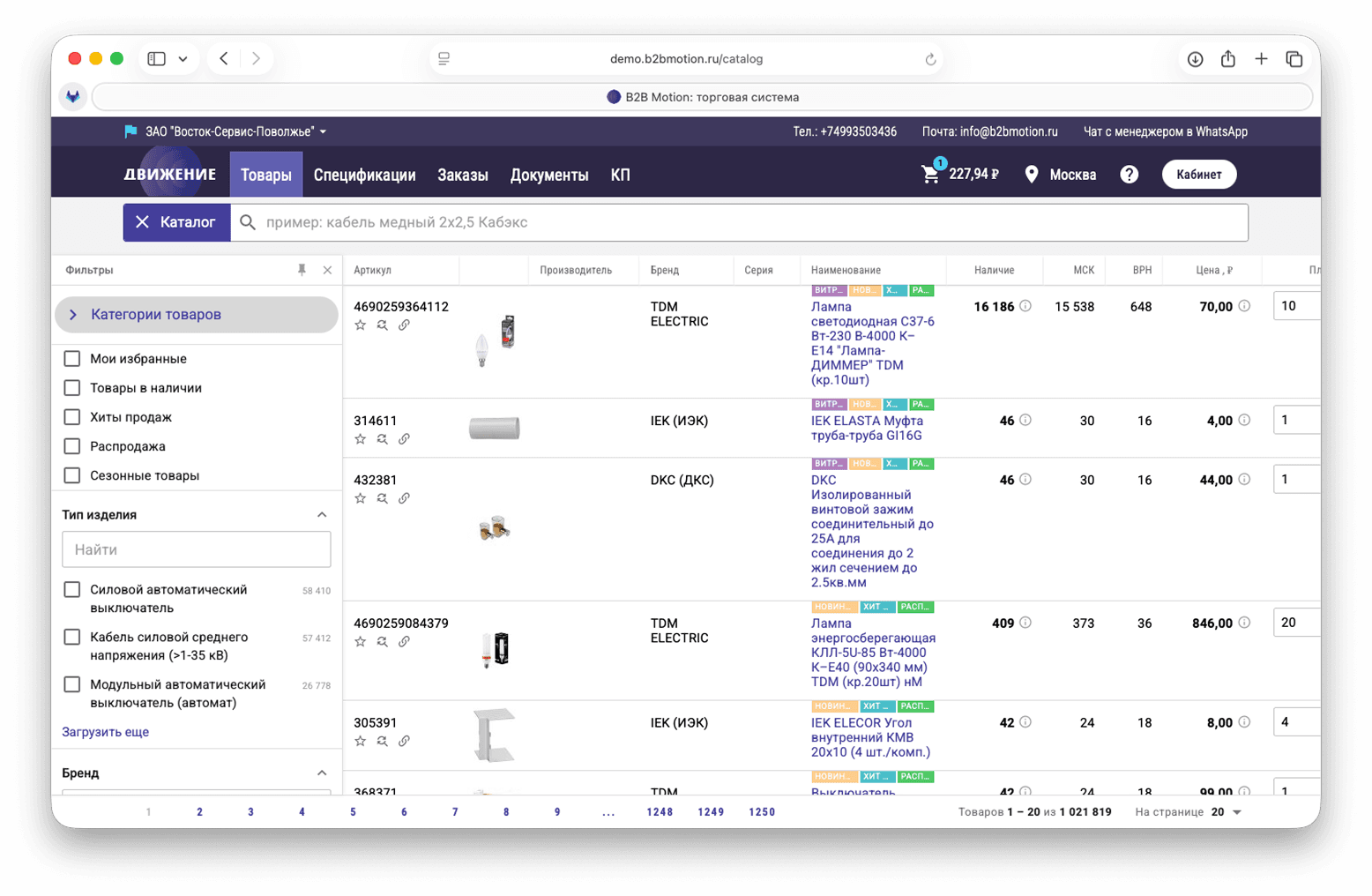This screenshot has width=1372, height=896.
Task: Click the help question mark icon
Action: [1129, 175]
